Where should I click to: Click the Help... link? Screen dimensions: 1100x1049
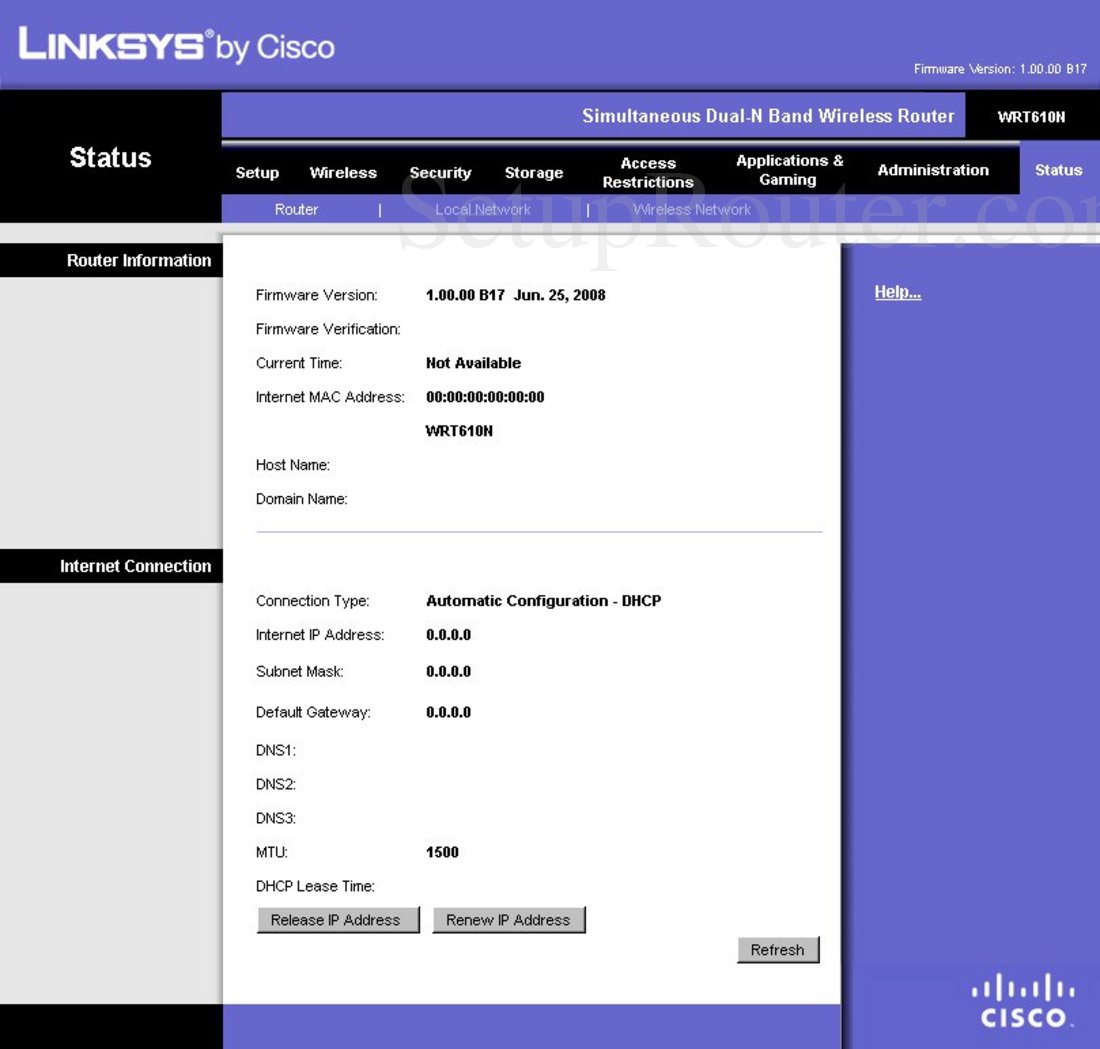coord(897,292)
